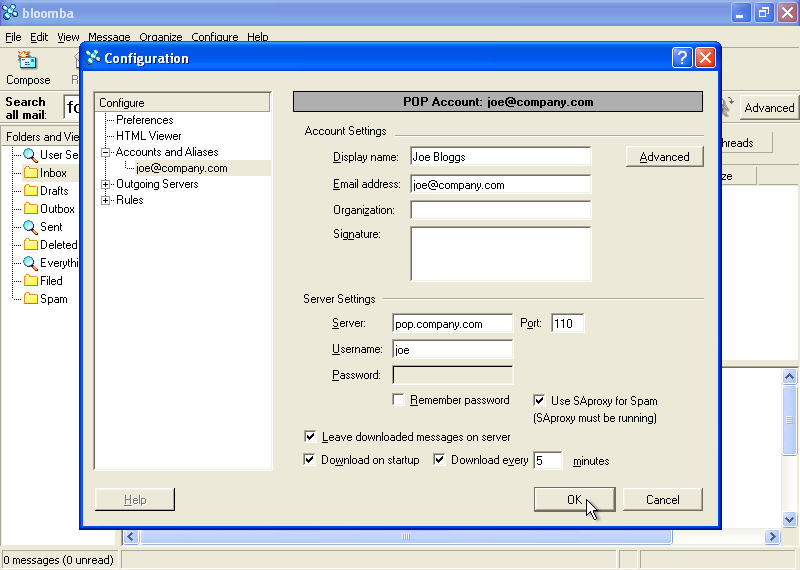800x570 pixels.
Task: Click the Folders and Views header
Action: (x=42, y=137)
